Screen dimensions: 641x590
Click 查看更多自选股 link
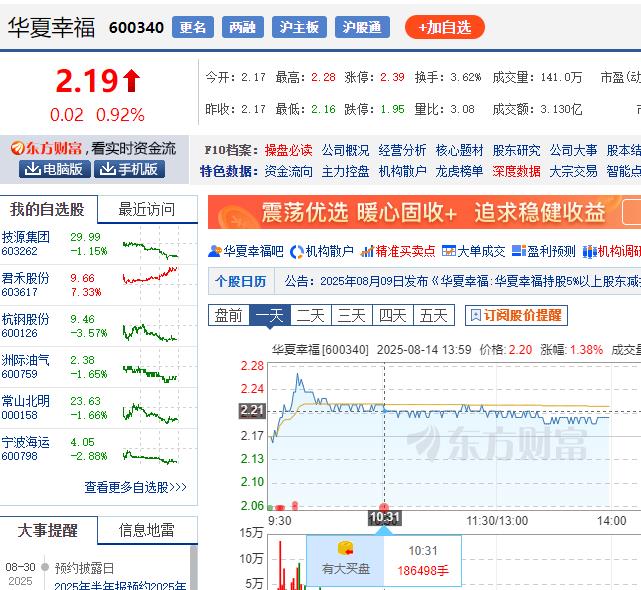tap(135, 487)
